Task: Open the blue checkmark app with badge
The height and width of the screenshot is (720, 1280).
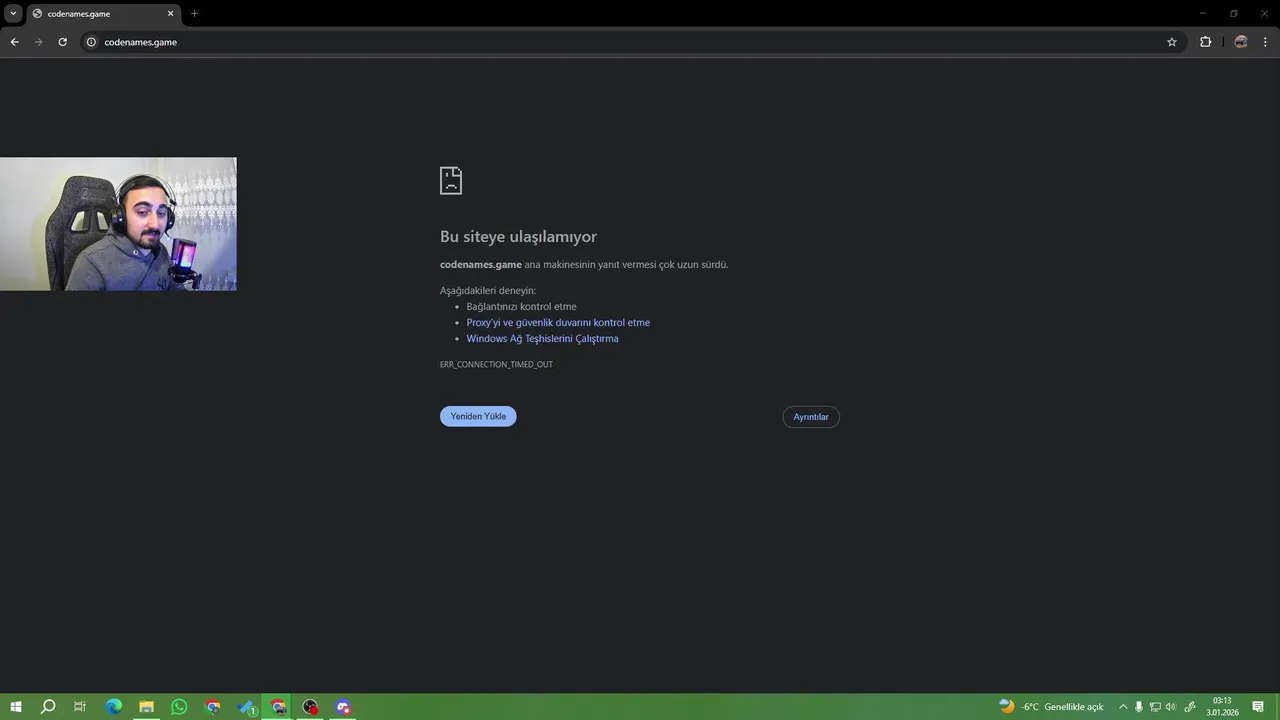Action: 246,707
